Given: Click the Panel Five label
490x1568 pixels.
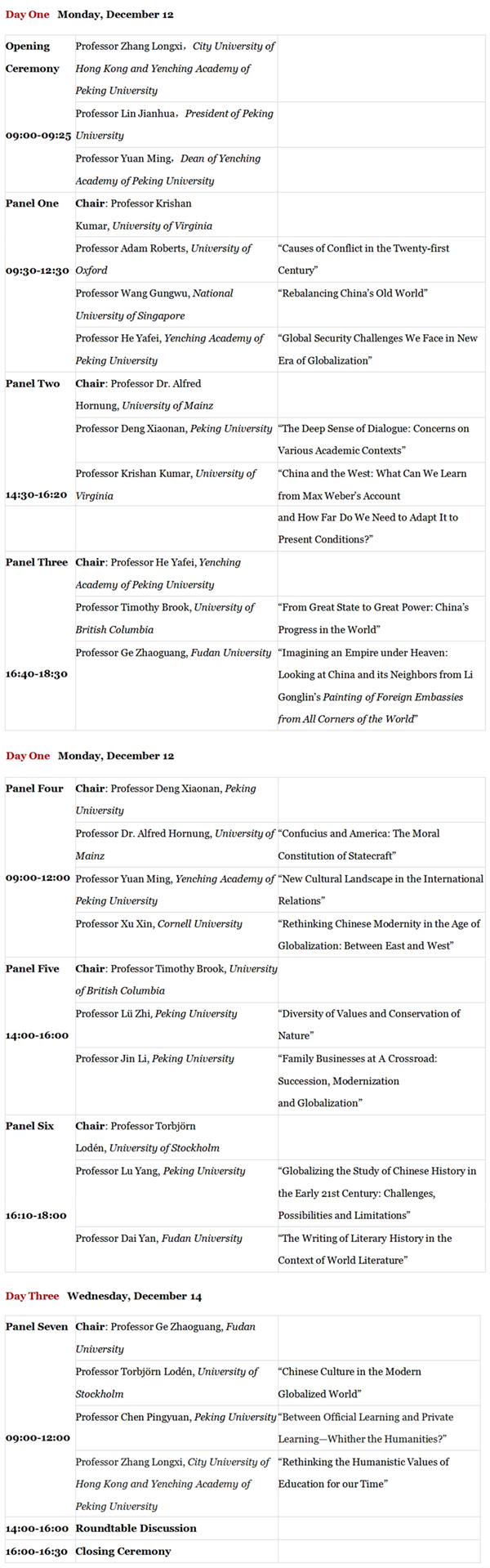Looking at the screenshot, I should (33, 968).
